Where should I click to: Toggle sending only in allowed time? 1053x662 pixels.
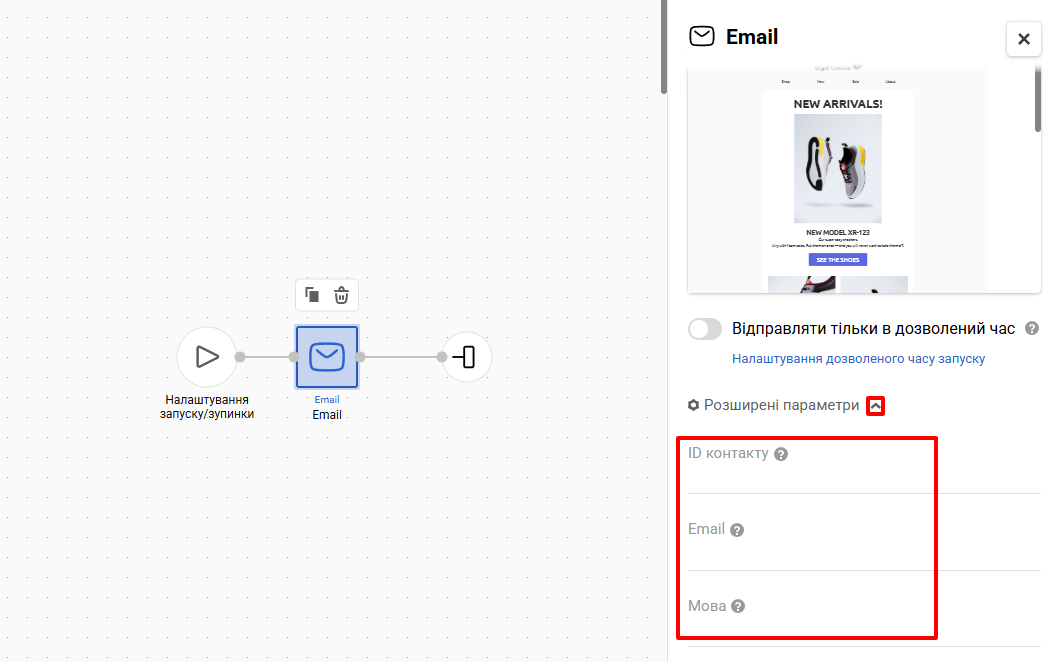click(x=705, y=329)
